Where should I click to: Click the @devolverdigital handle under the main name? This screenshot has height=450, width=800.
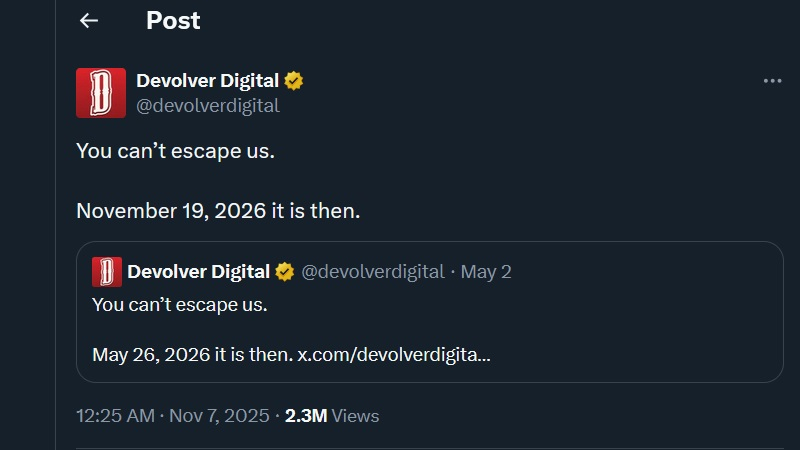[x=208, y=105]
